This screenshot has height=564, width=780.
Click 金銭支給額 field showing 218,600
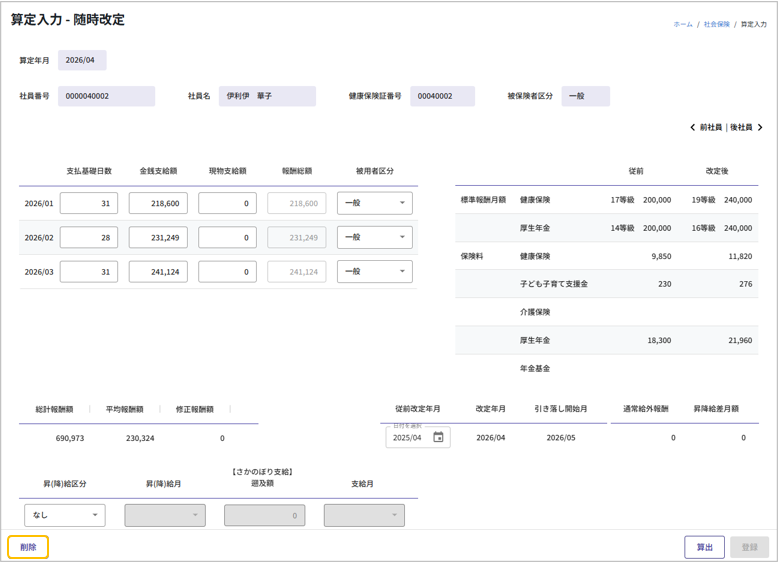click(x=158, y=203)
